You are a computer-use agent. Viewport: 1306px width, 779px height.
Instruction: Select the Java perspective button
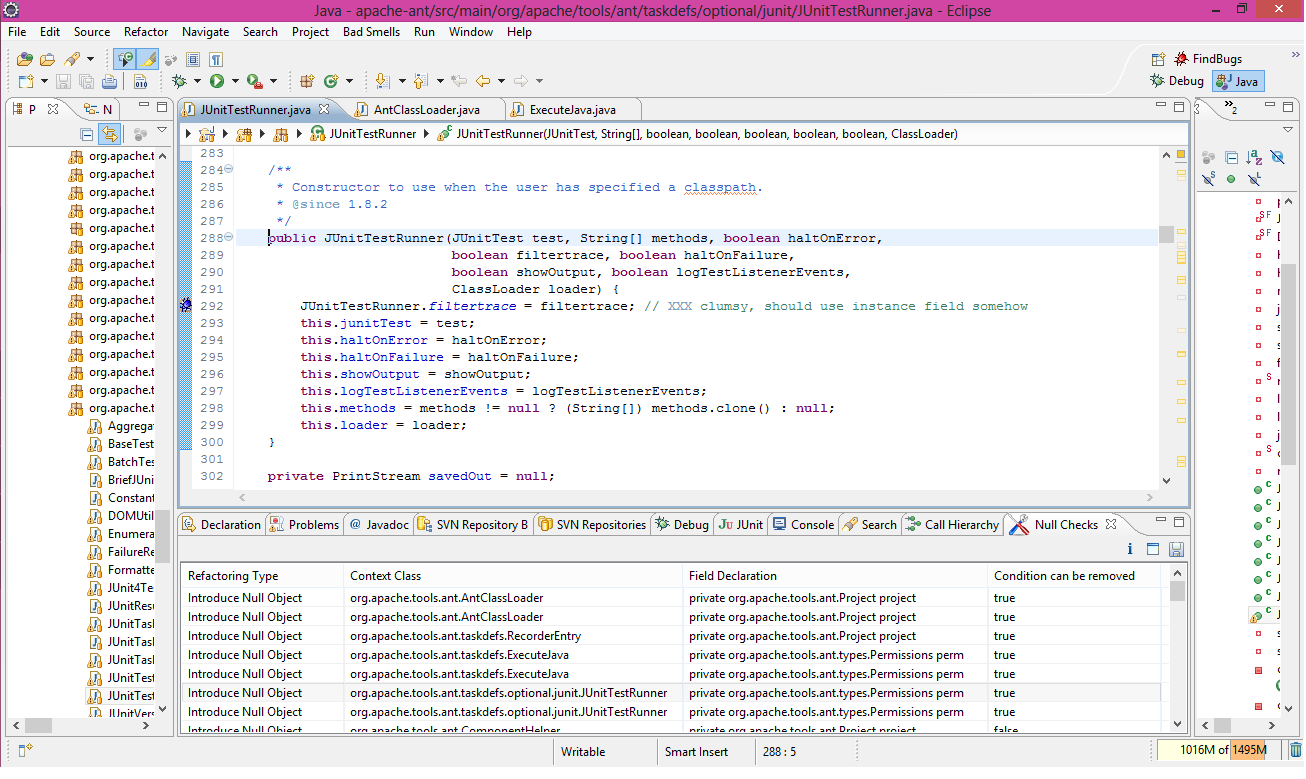pyautogui.click(x=1238, y=81)
